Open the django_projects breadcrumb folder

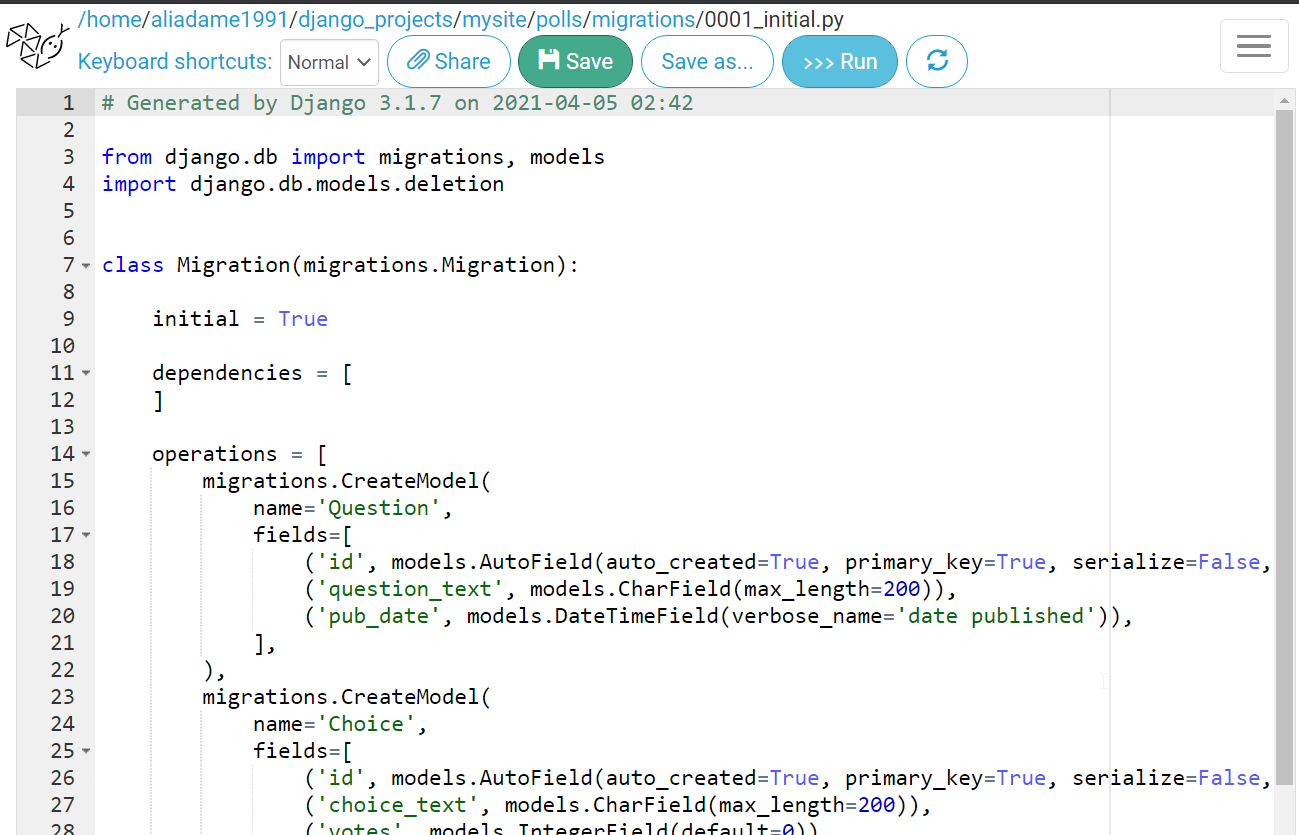coord(375,19)
